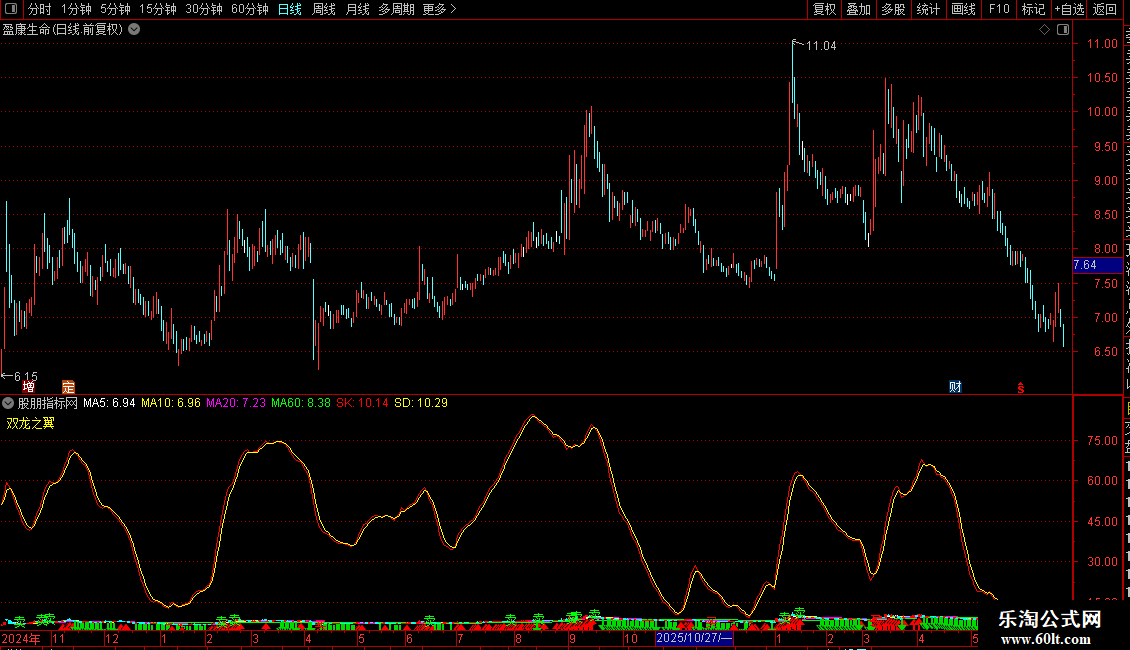Select the 60分钟 period tab

point(250,9)
